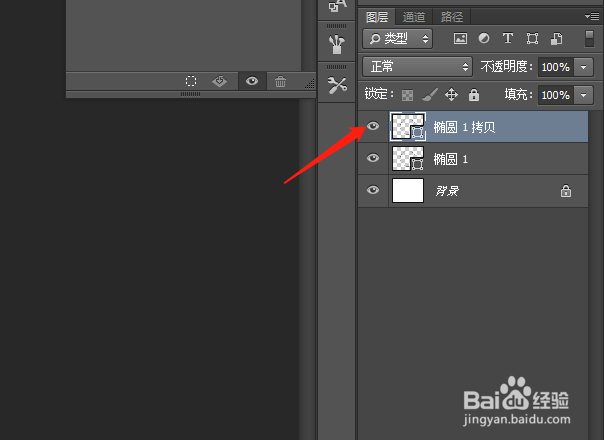Switch to the 路径 tab
604x440 pixels.
(451, 17)
